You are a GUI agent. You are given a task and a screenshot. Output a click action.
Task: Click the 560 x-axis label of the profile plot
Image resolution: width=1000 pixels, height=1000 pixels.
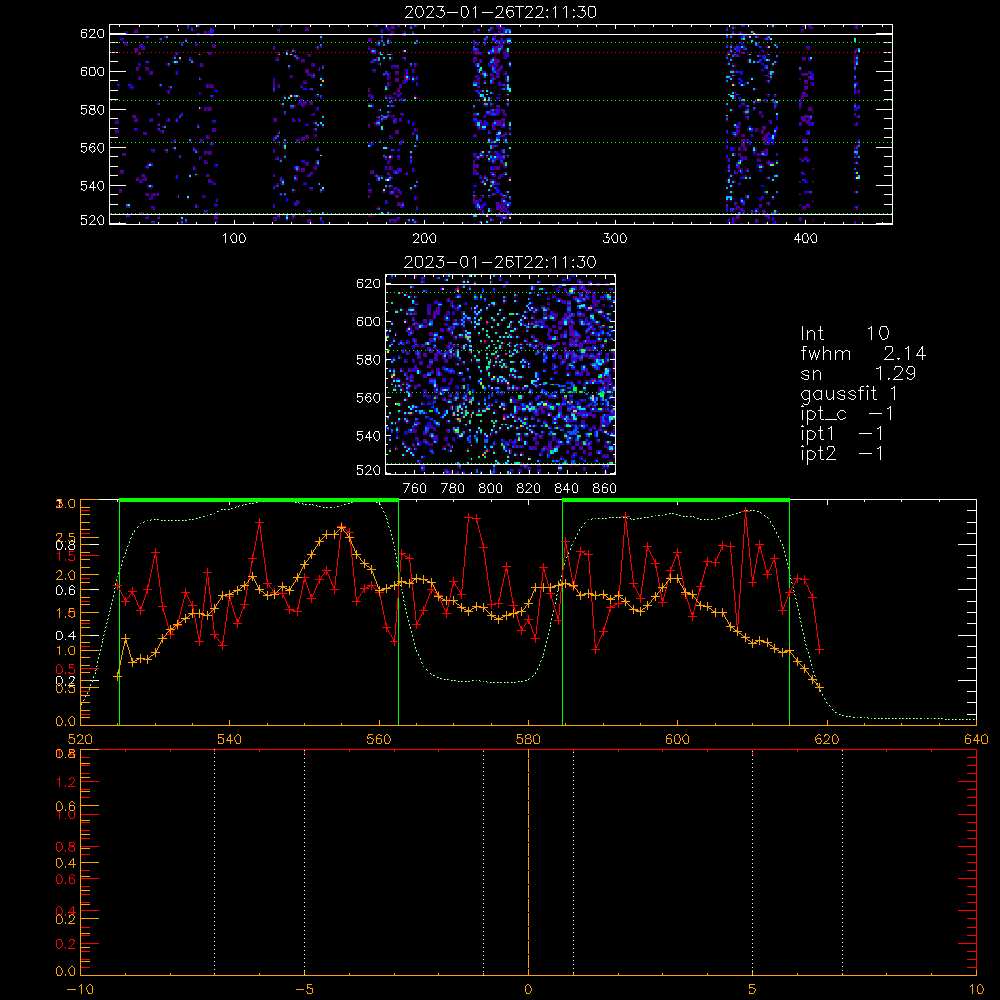379,739
